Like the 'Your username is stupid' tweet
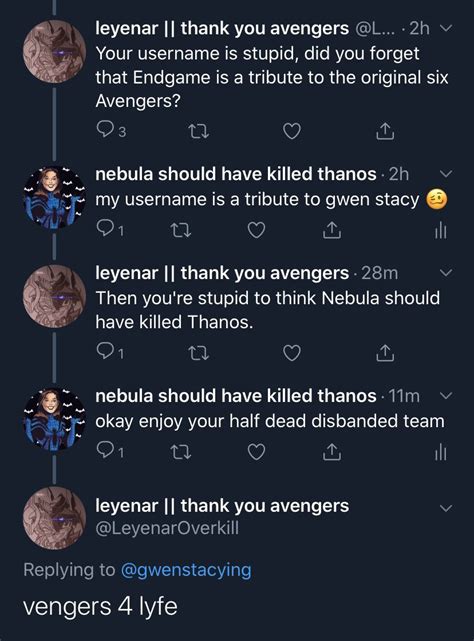This screenshot has height=641, width=474. coord(292,131)
